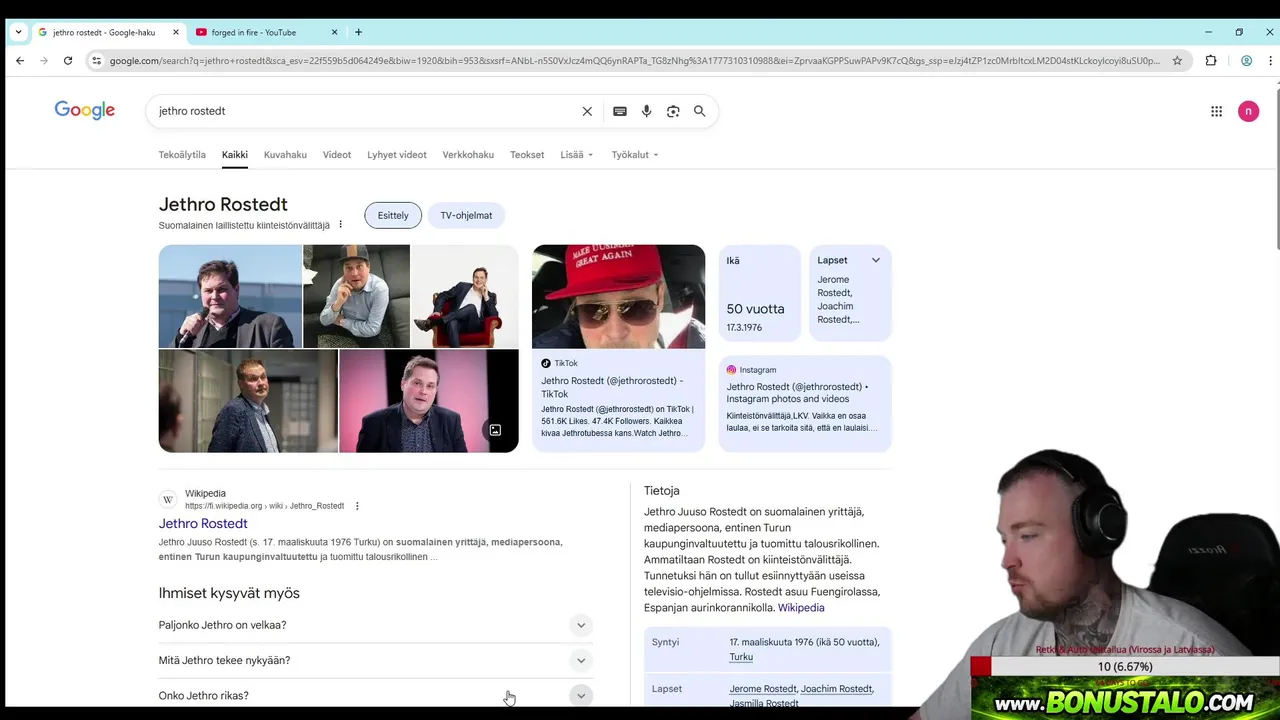
Task: Open the photo with pink background
Action: tap(429, 401)
